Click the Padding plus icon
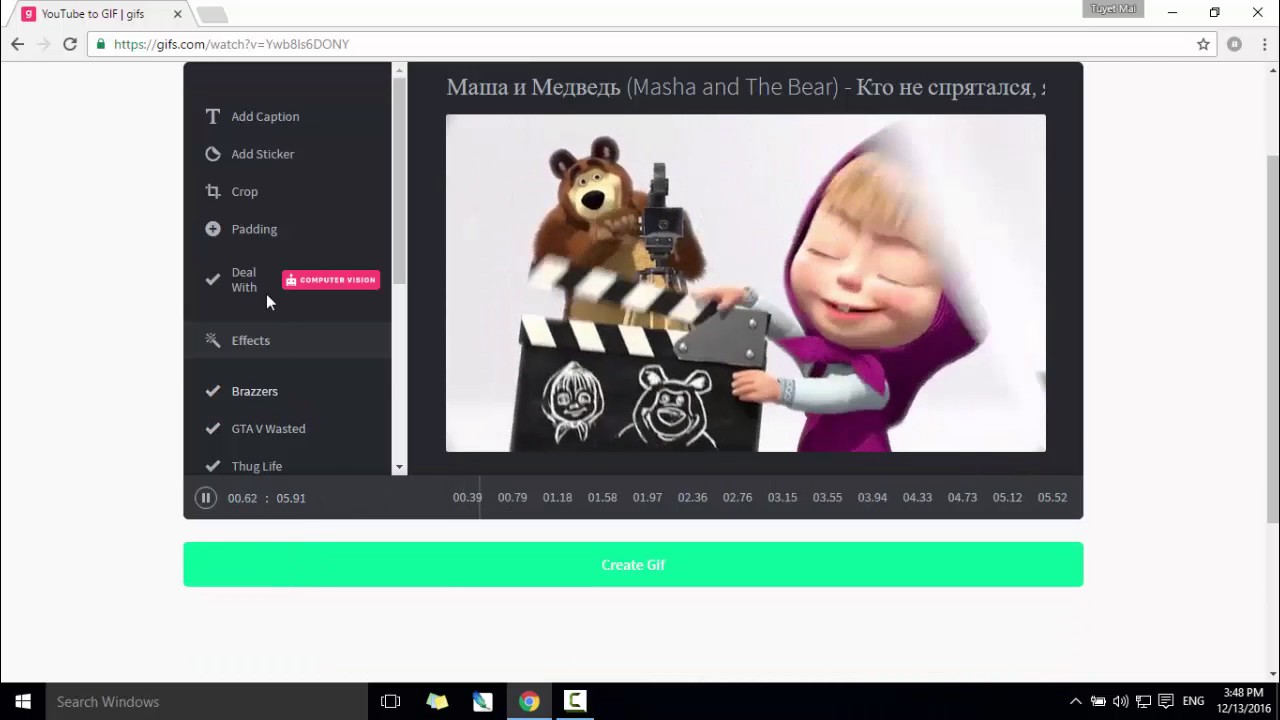Viewport: 1280px width, 720px height. [213, 229]
